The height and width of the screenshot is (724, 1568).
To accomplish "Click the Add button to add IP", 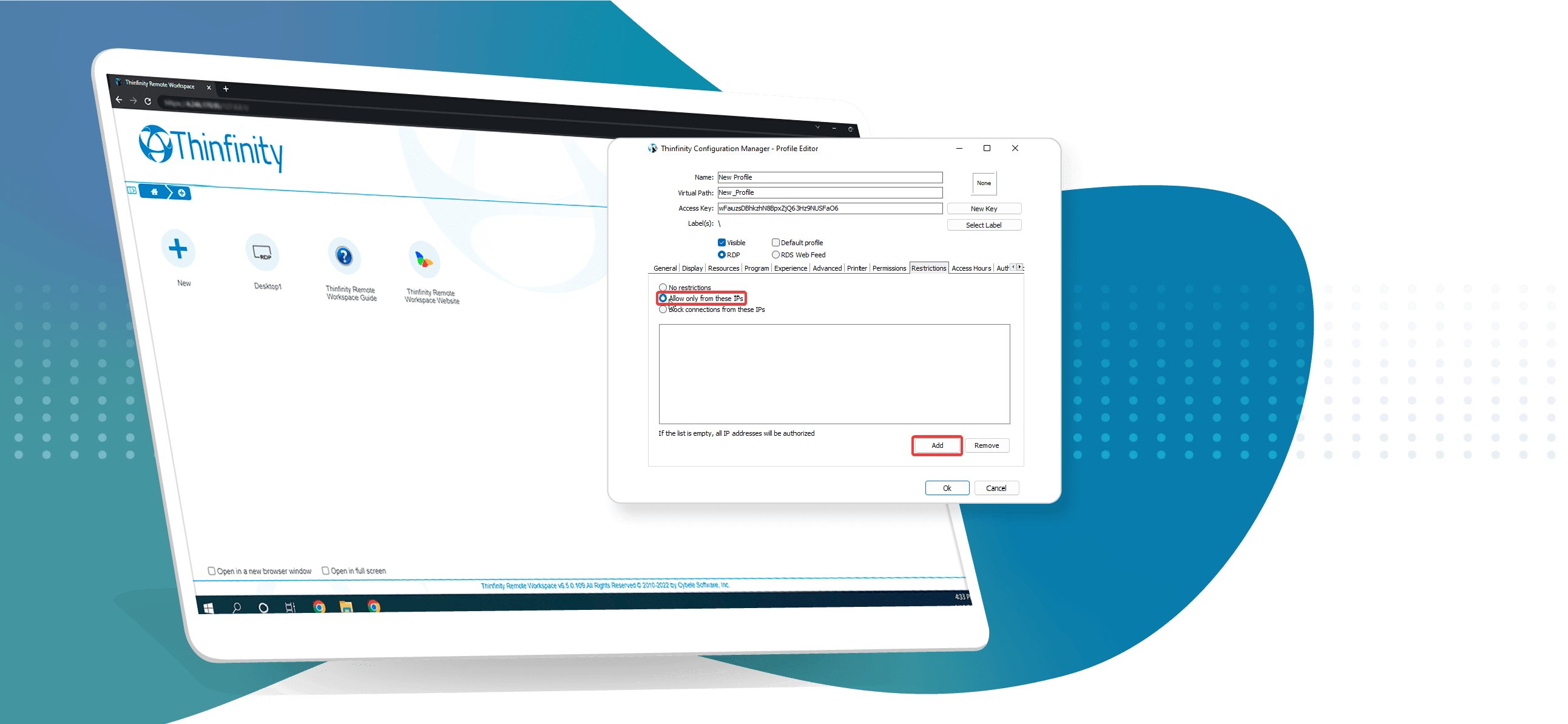I will (935, 445).
